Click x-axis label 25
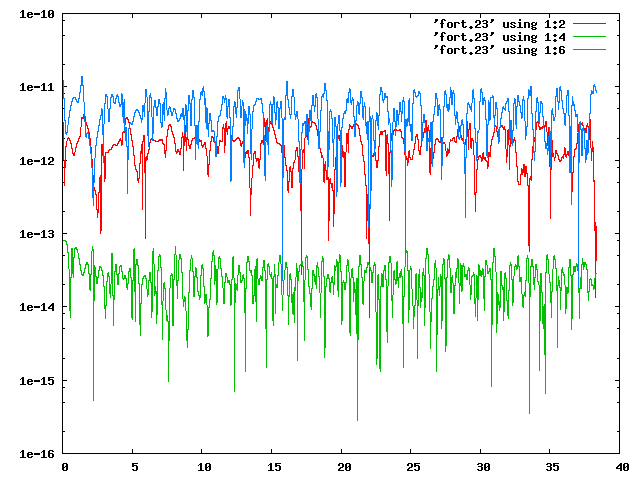640x480 pixels. click(413, 467)
